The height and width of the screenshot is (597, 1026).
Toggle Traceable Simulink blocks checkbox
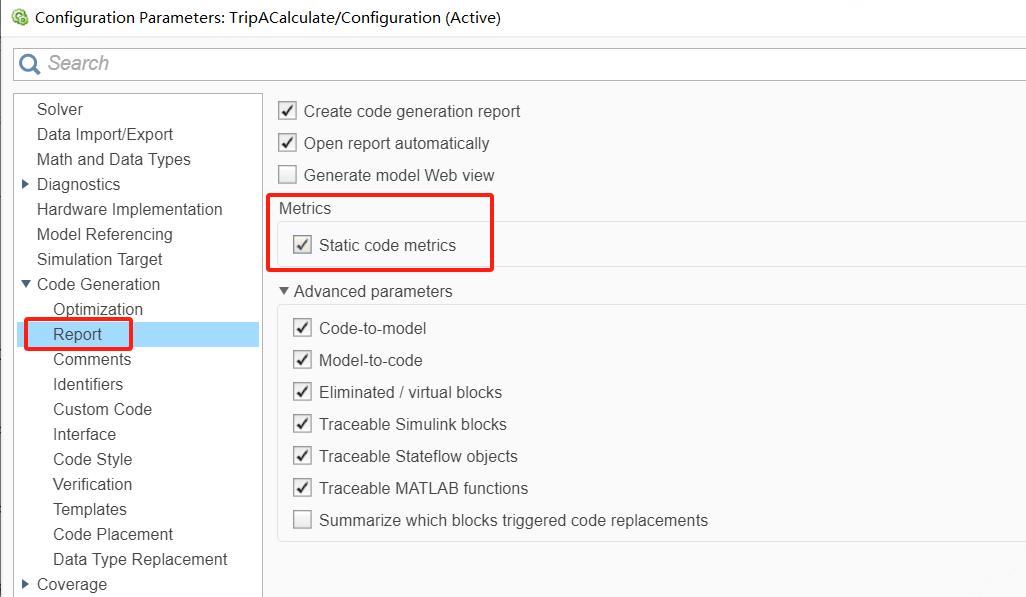pos(302,424)
